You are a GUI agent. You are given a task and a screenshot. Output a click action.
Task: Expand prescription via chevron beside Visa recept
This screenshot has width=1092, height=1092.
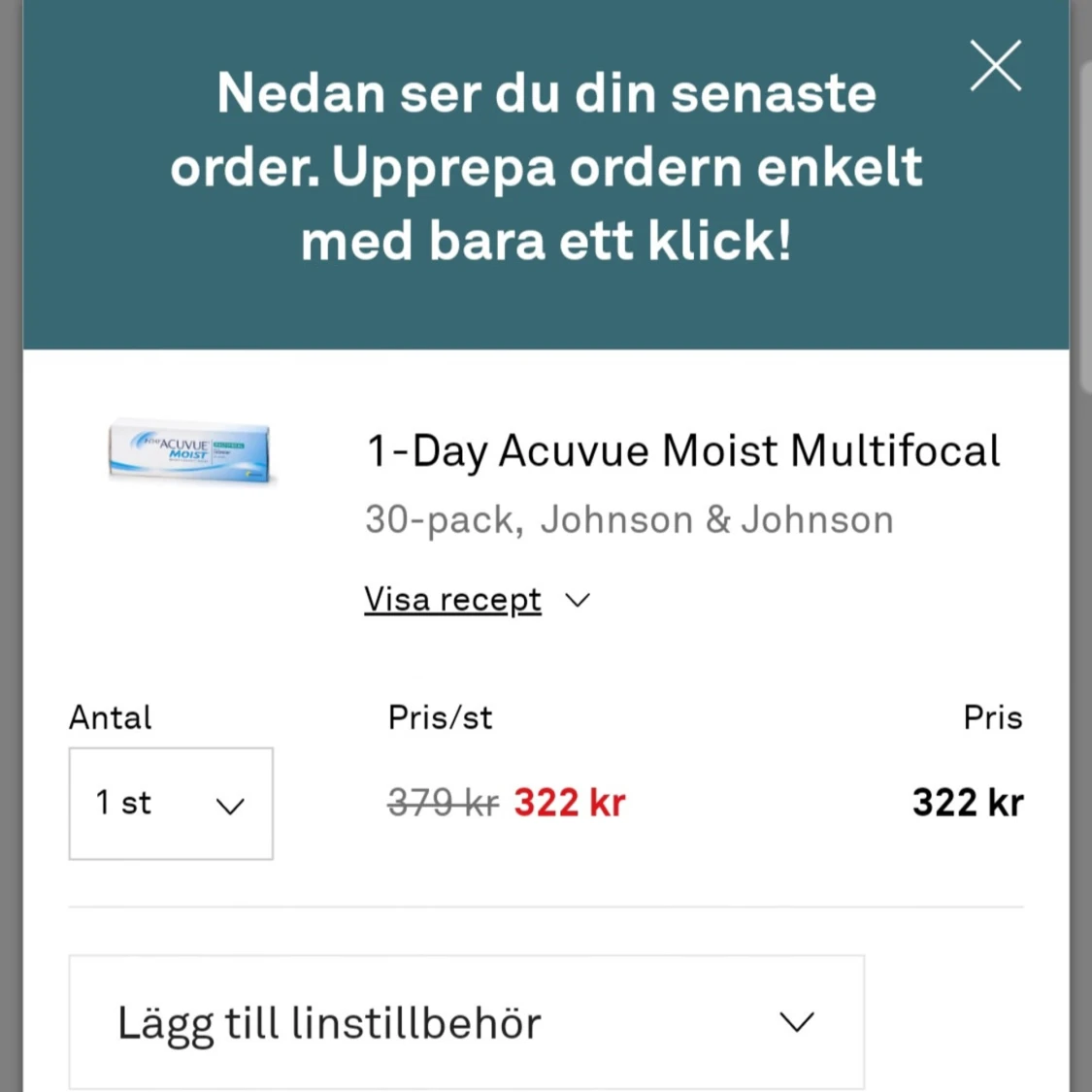point(578,600)
